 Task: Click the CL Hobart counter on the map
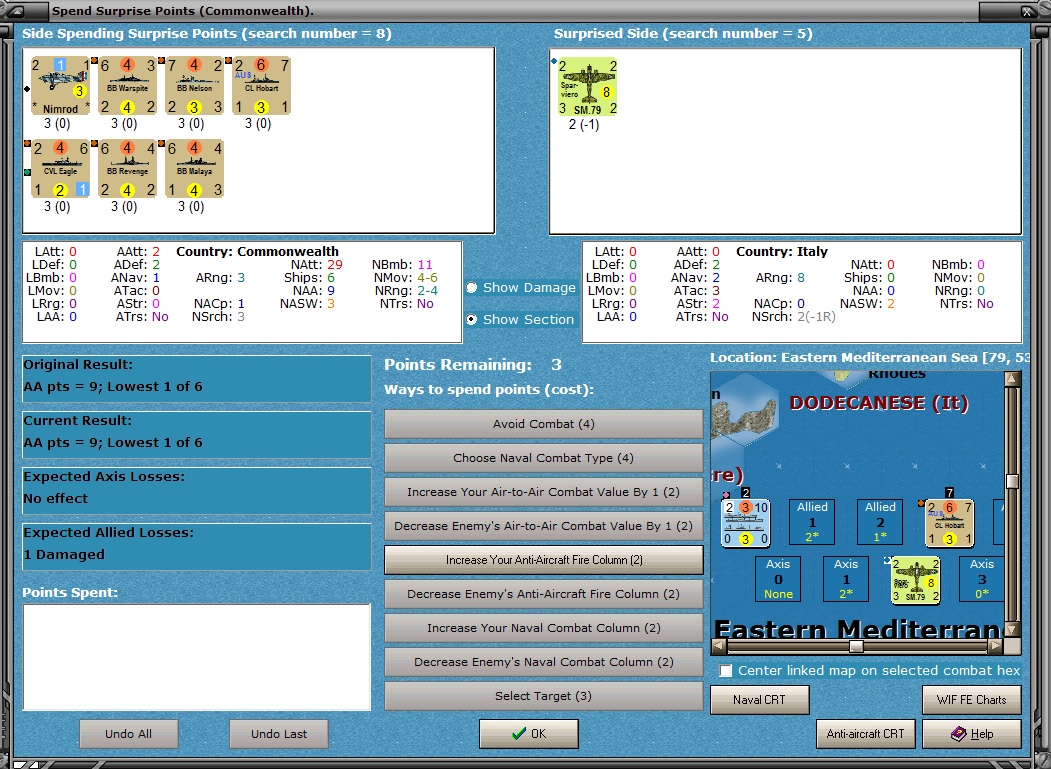point(950,523)
